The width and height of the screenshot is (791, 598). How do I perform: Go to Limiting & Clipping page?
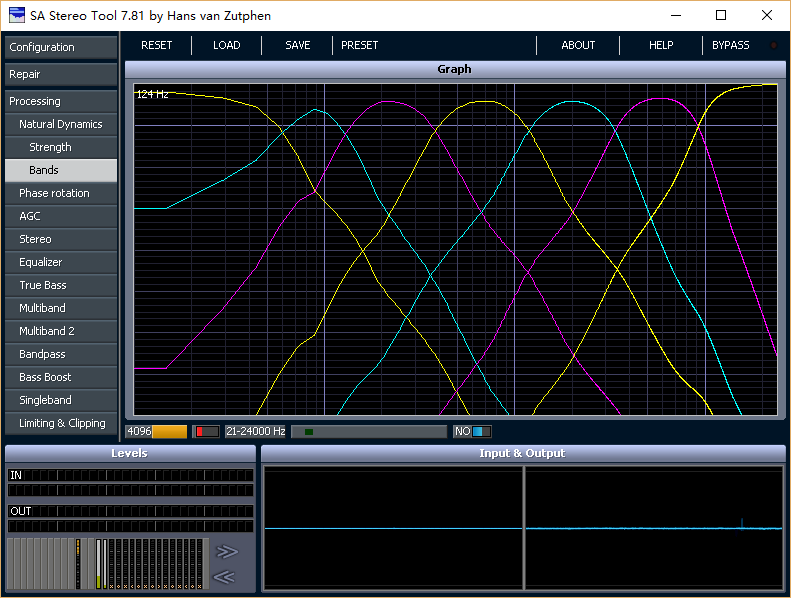60,423
